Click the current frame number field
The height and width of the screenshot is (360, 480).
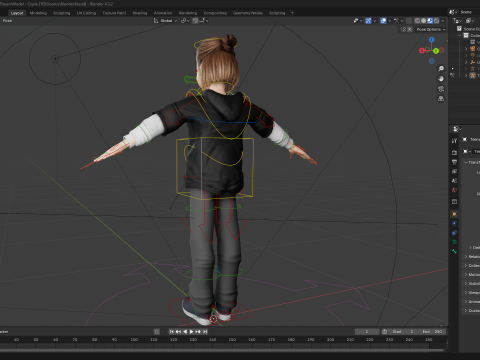(x=367, y=332)
